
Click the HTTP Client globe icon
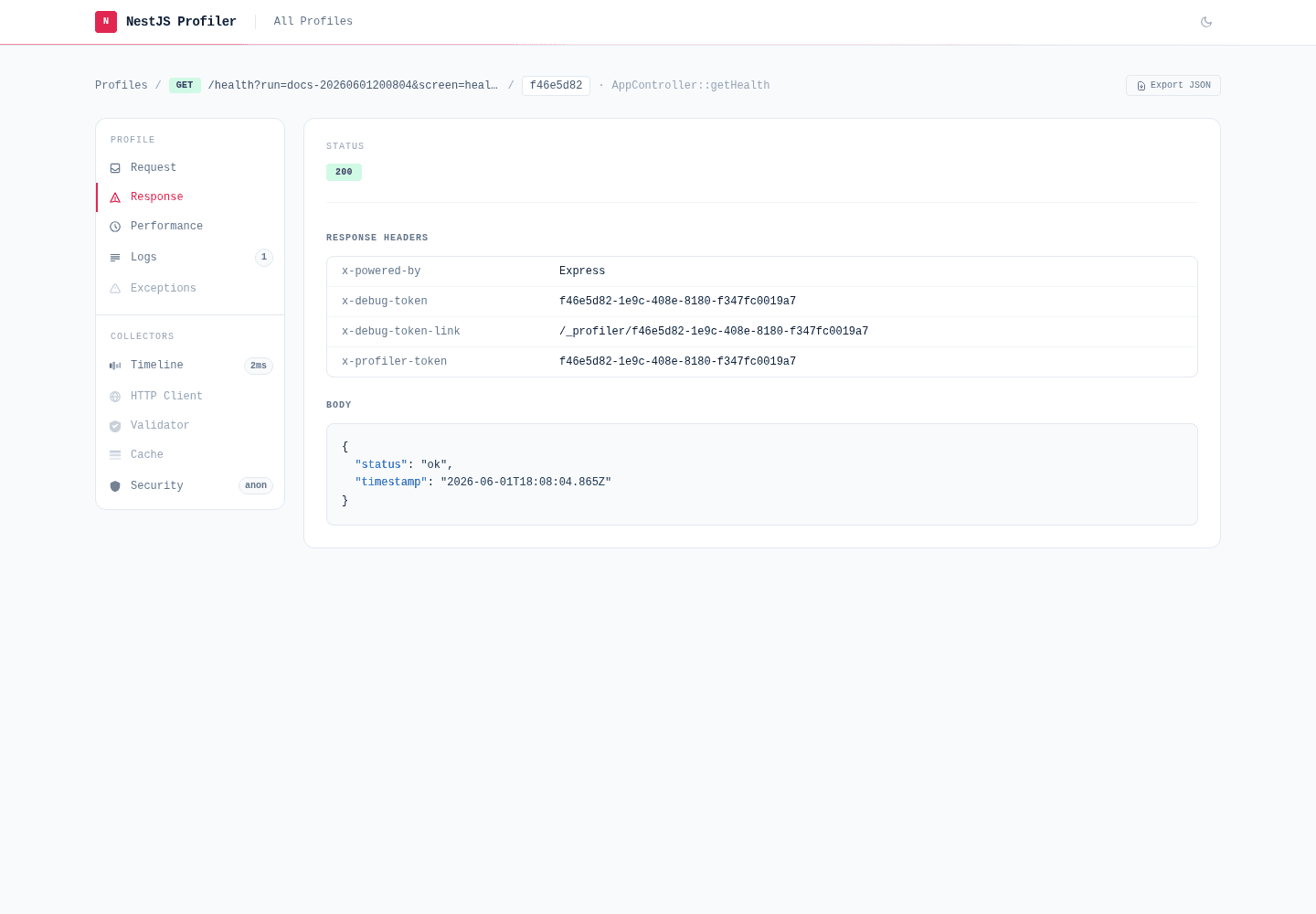(115, 397)
